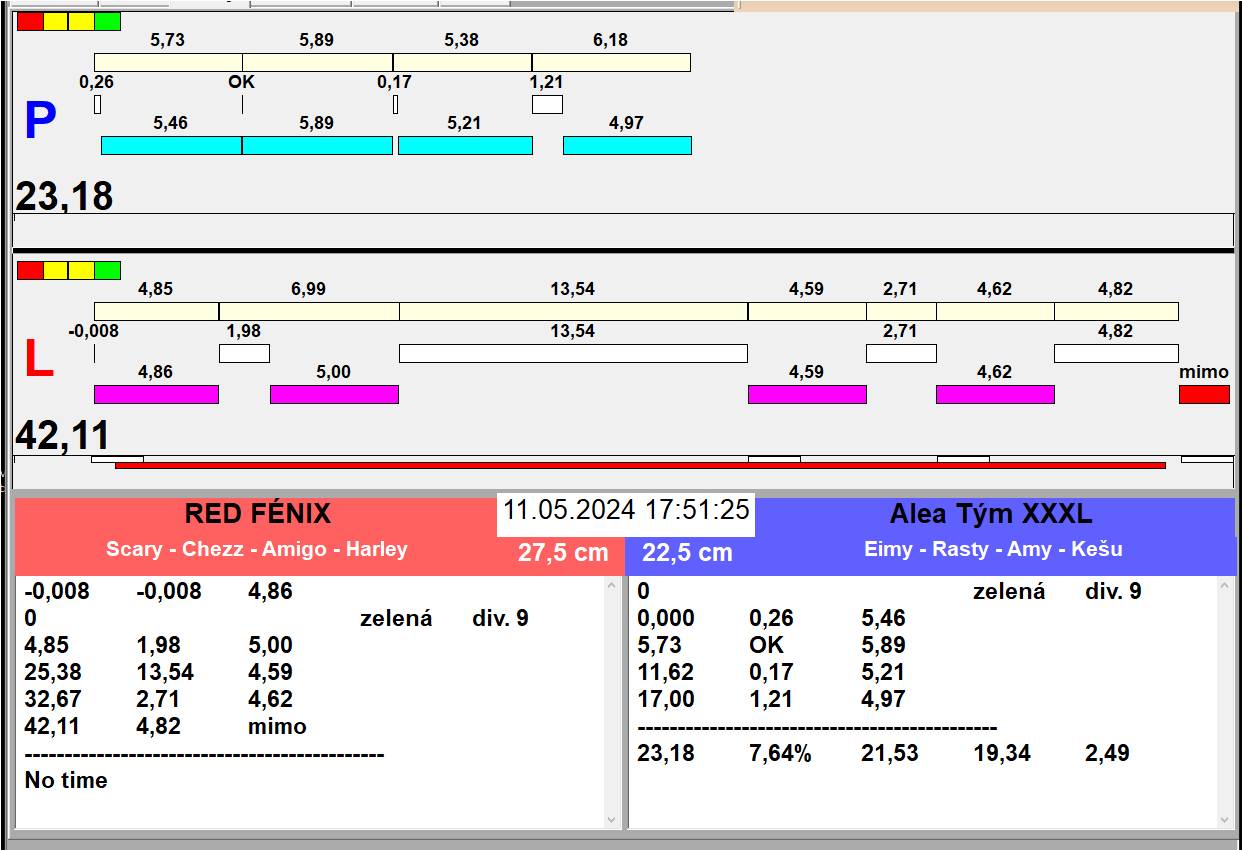Select the cyan 4,97 run bar

(x=627, y=146)
